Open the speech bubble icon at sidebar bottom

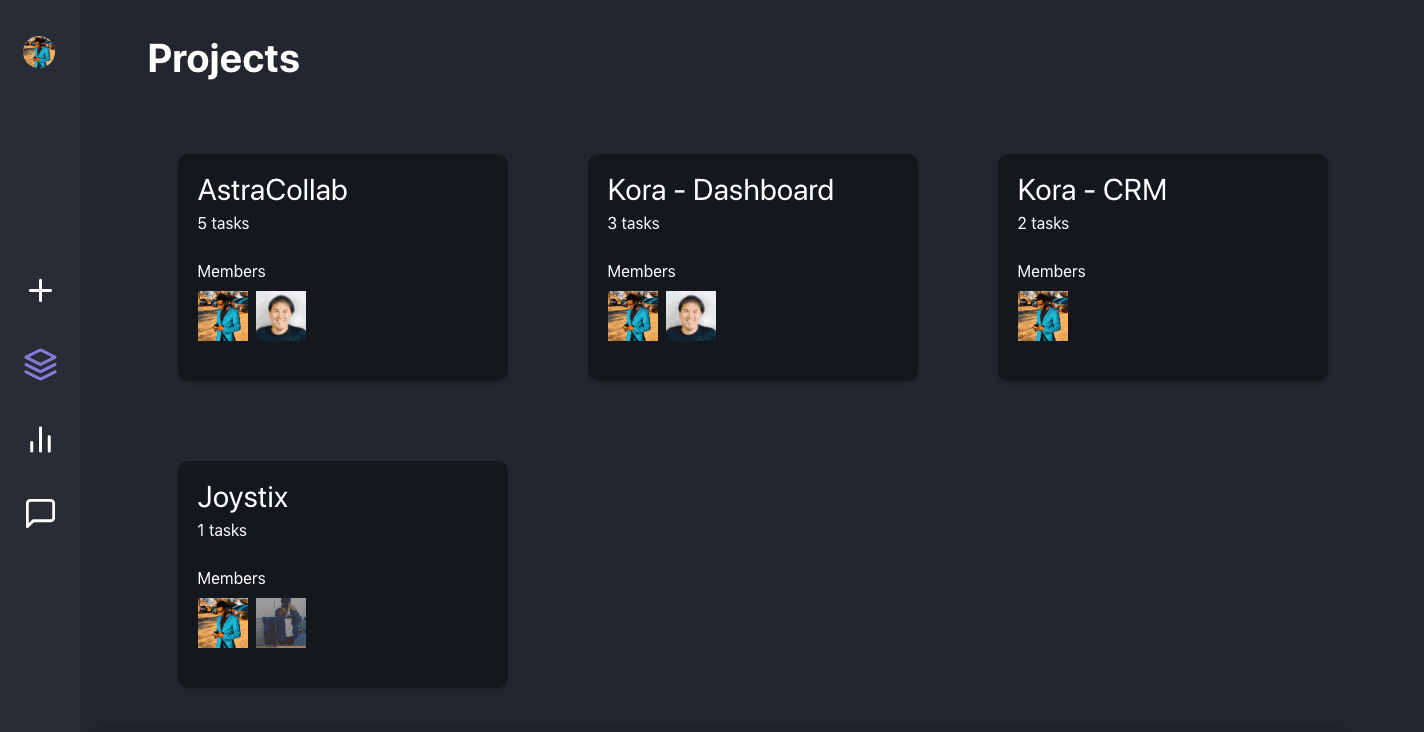pos(40,514)
